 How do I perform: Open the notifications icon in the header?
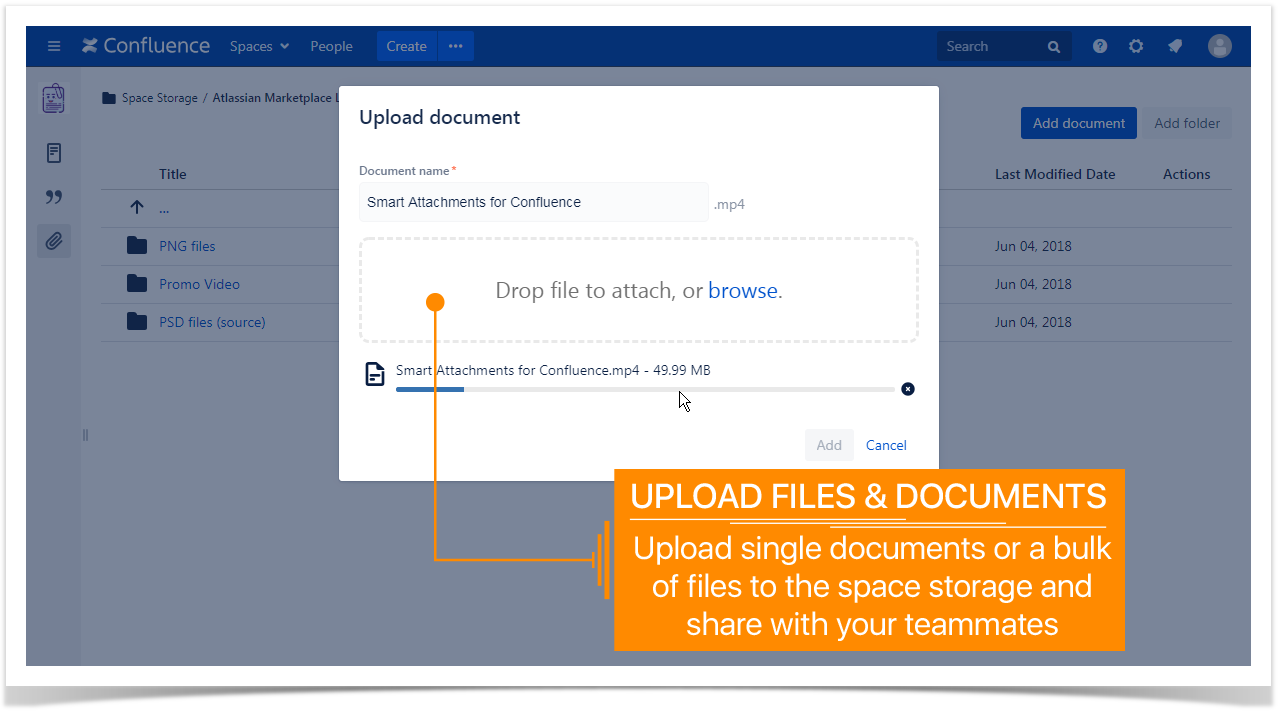pyautogui.click(x=1175, y=46)
